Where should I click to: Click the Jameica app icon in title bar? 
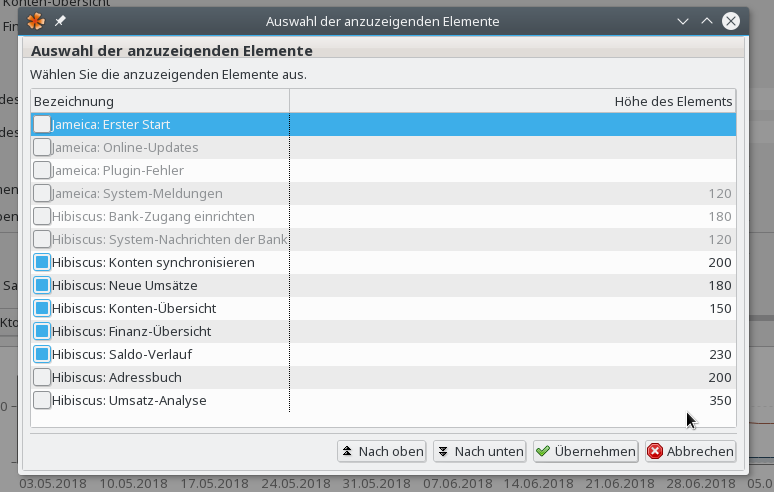(x=35, y=20)
